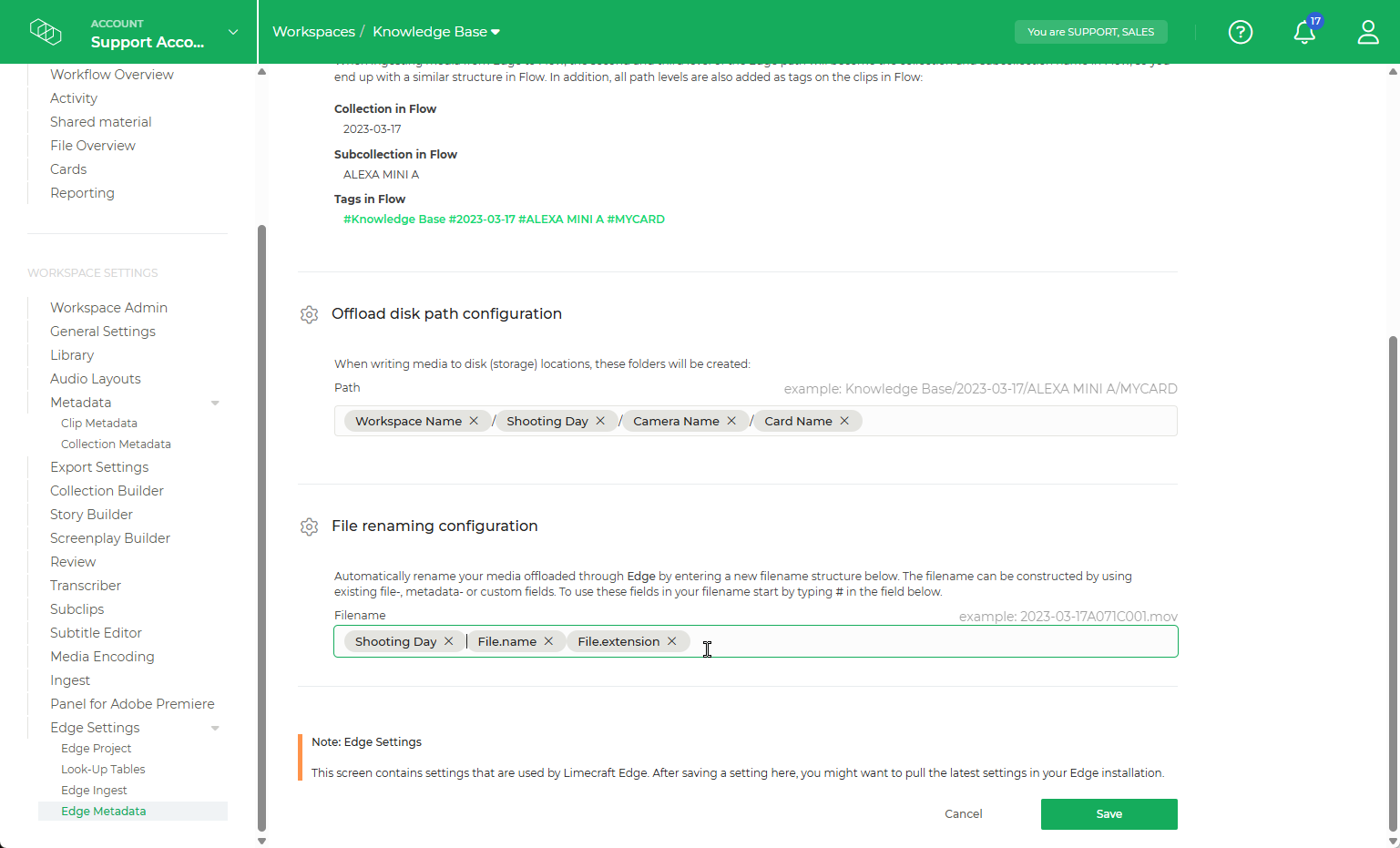
Task: Collapse the Metadata settings section
Action: tap(215, 402)
